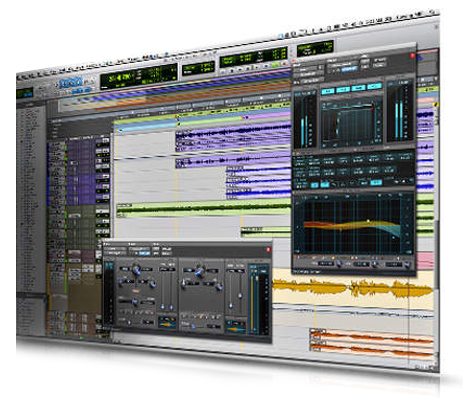463x398 pixels.
Task: Click the green play button in transport
Action: (275, 65)
